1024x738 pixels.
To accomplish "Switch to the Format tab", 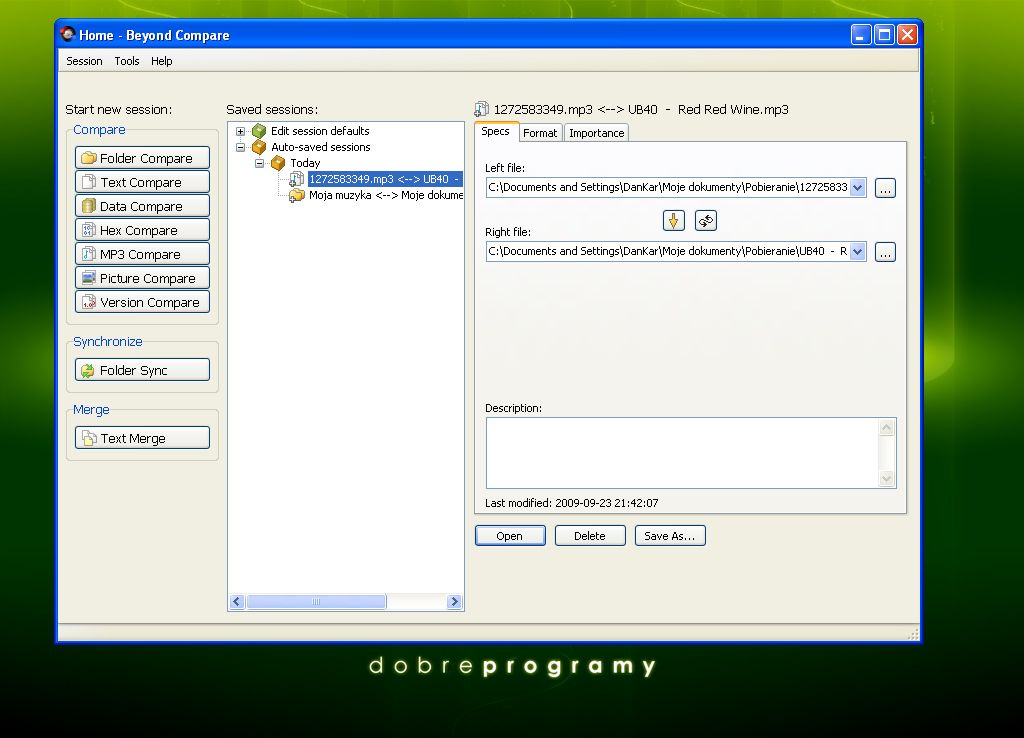I will [540, 133].
